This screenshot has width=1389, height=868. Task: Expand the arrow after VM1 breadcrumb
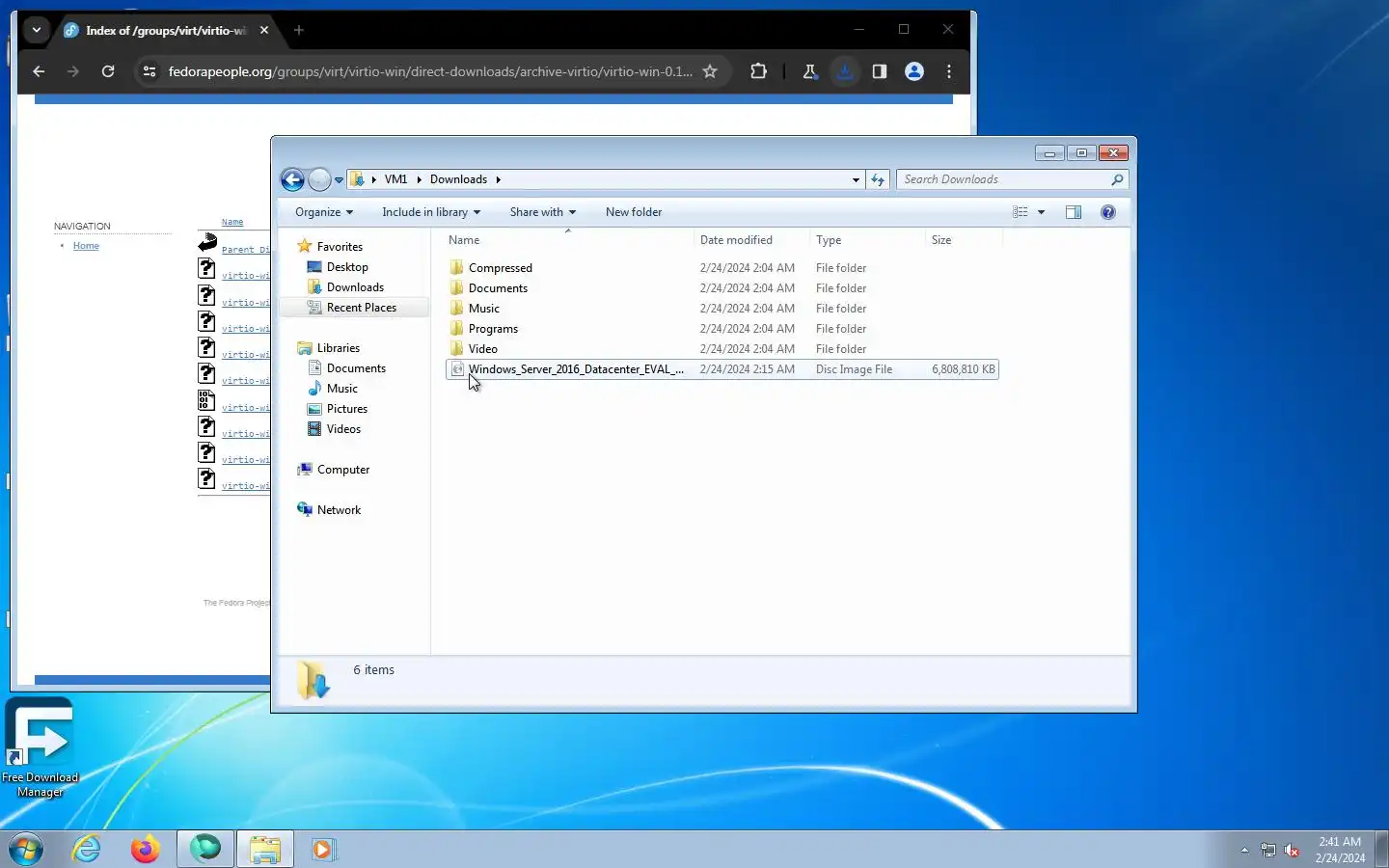click(419, 179)
